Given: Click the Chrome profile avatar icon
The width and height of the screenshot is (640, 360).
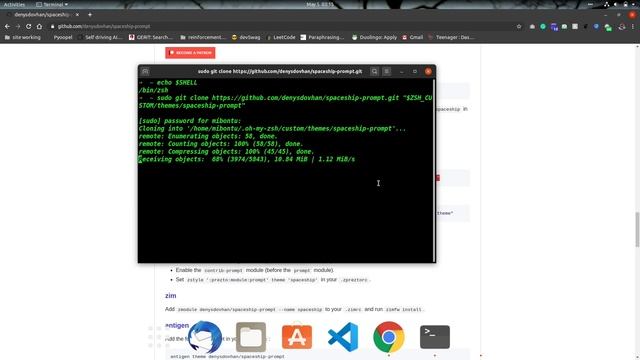Looking at the screenshot, I should pyautogui.click(x=622, y=26).
